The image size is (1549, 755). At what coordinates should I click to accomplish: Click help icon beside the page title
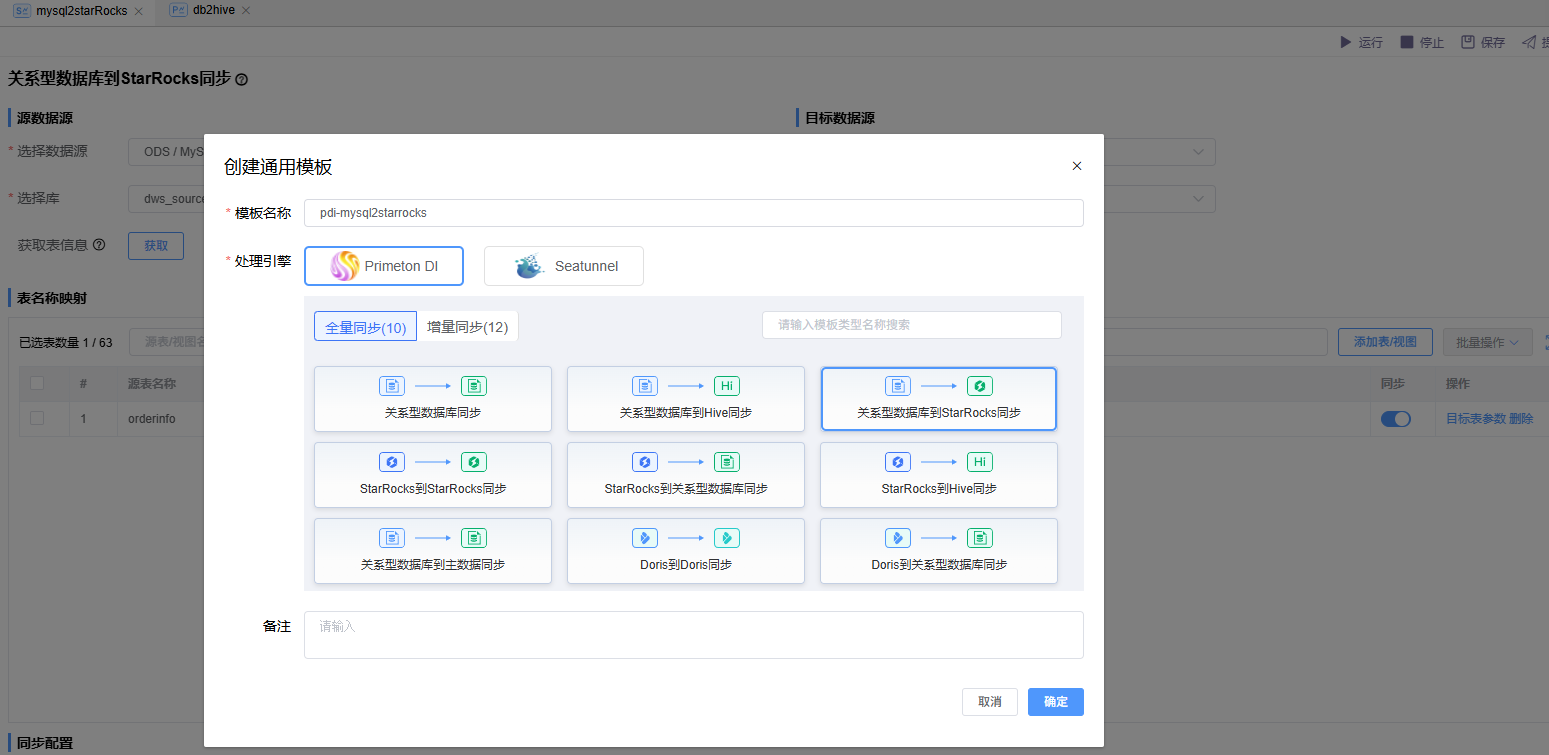click(x=241, y=79)
